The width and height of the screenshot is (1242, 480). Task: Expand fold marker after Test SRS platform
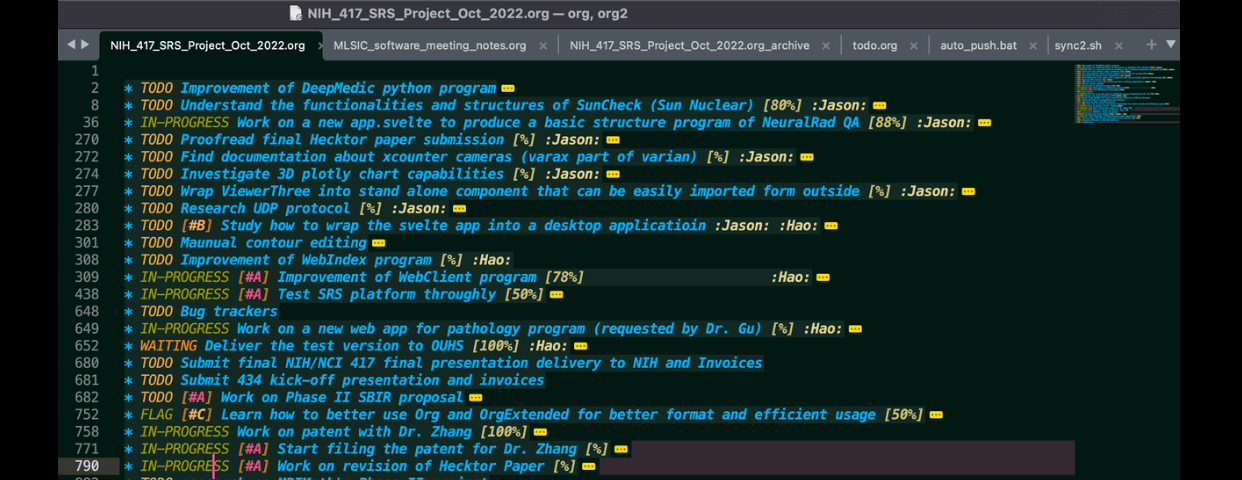tap(556, 295)
